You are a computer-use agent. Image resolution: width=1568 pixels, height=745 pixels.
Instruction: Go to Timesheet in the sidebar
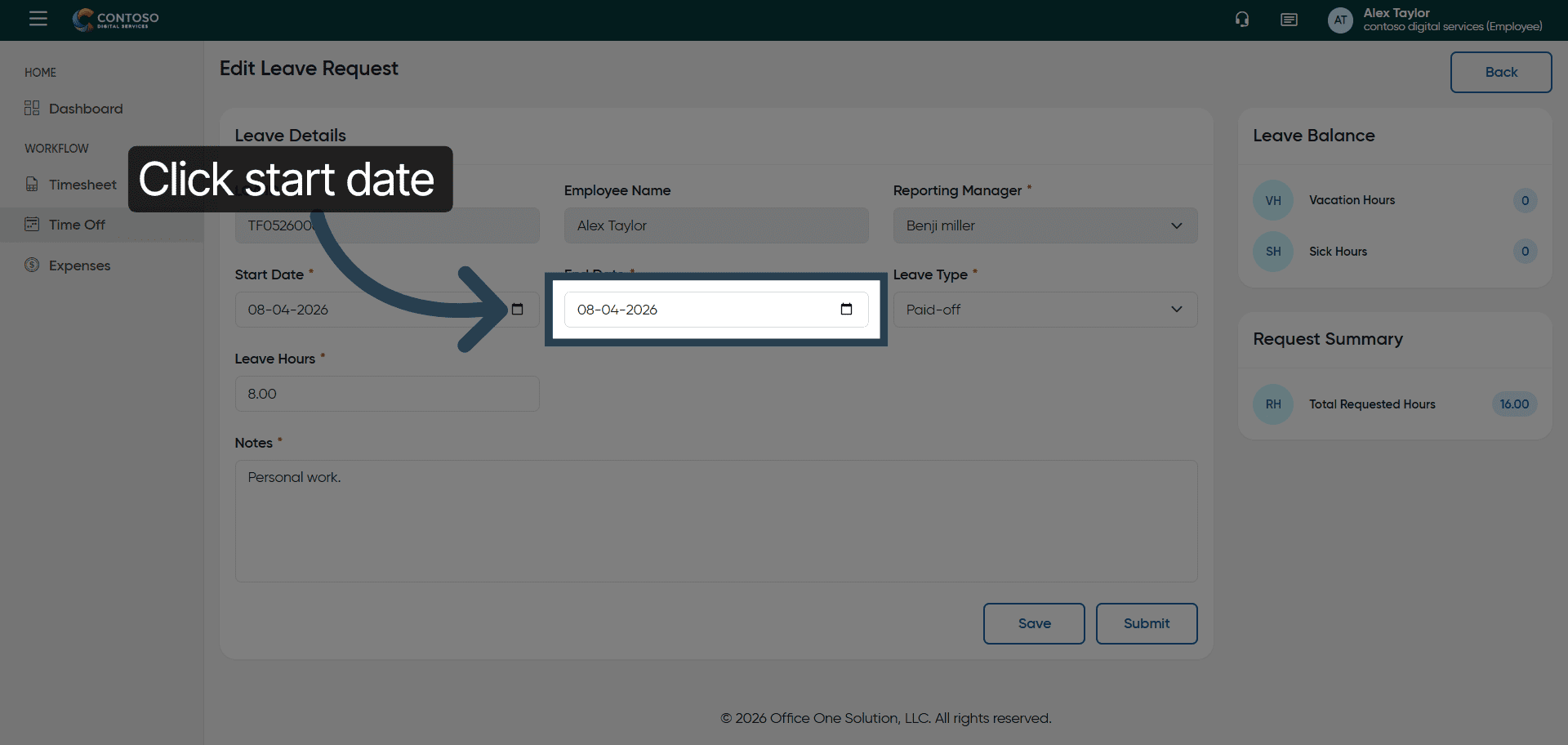tap(82, 185)
